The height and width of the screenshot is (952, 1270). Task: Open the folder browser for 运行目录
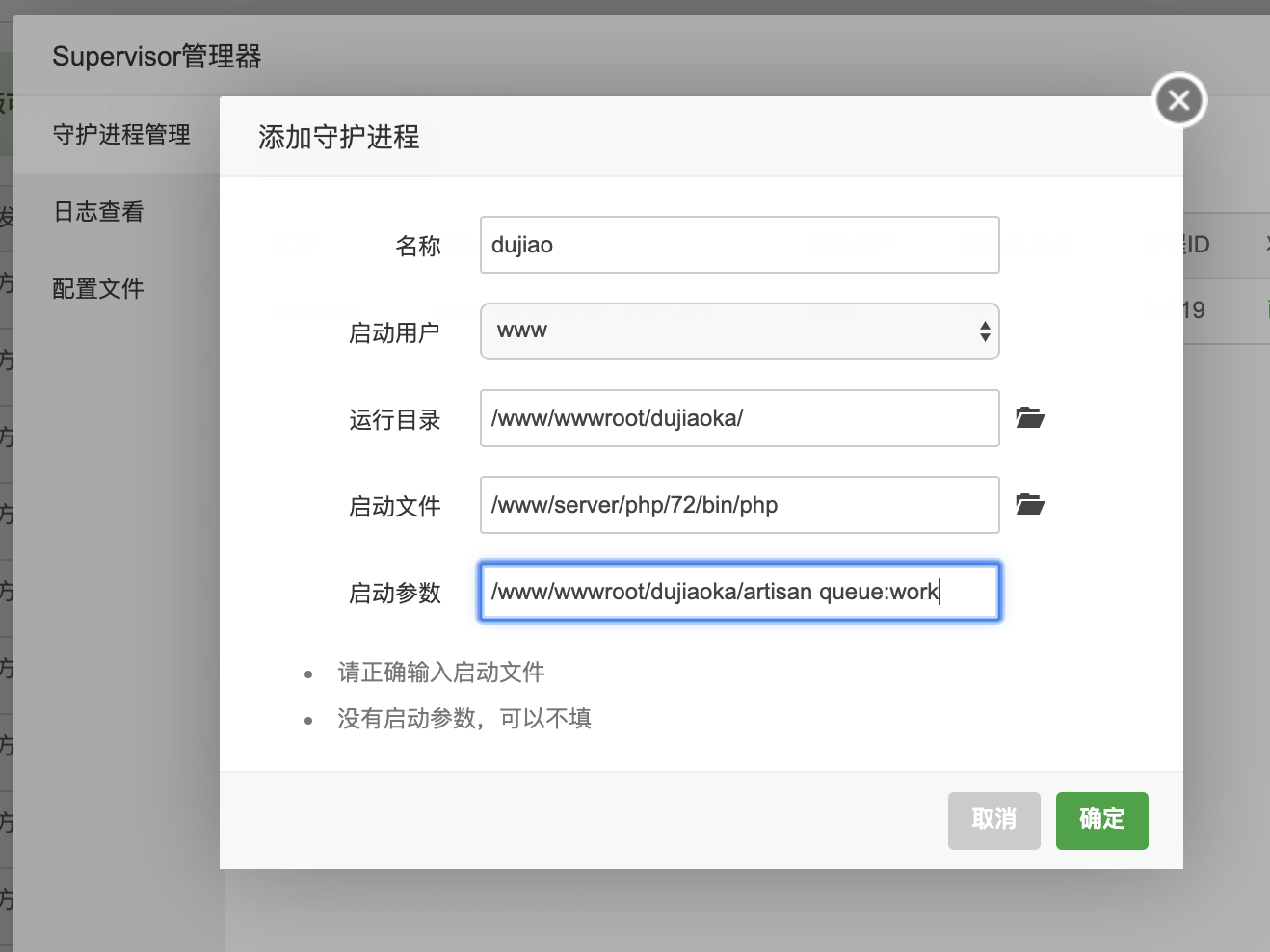click(x=1029, y=417)
